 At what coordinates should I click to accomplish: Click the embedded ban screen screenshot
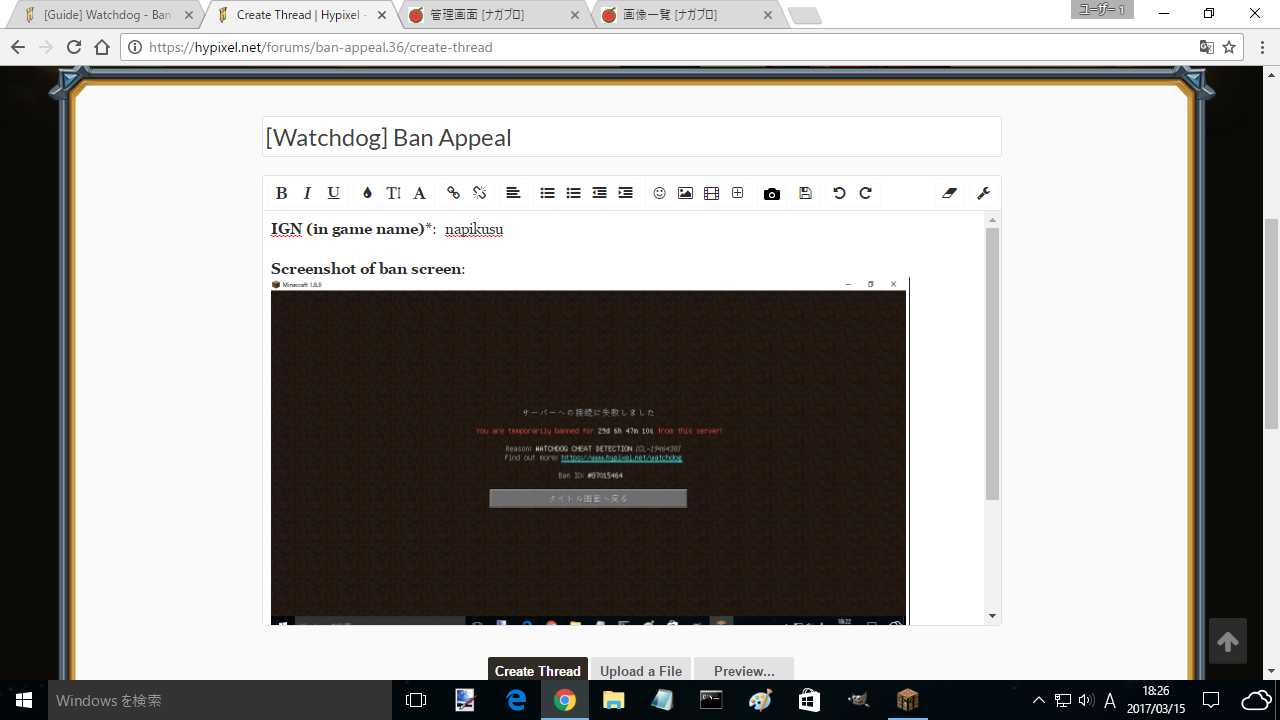(x=589, y=451)
